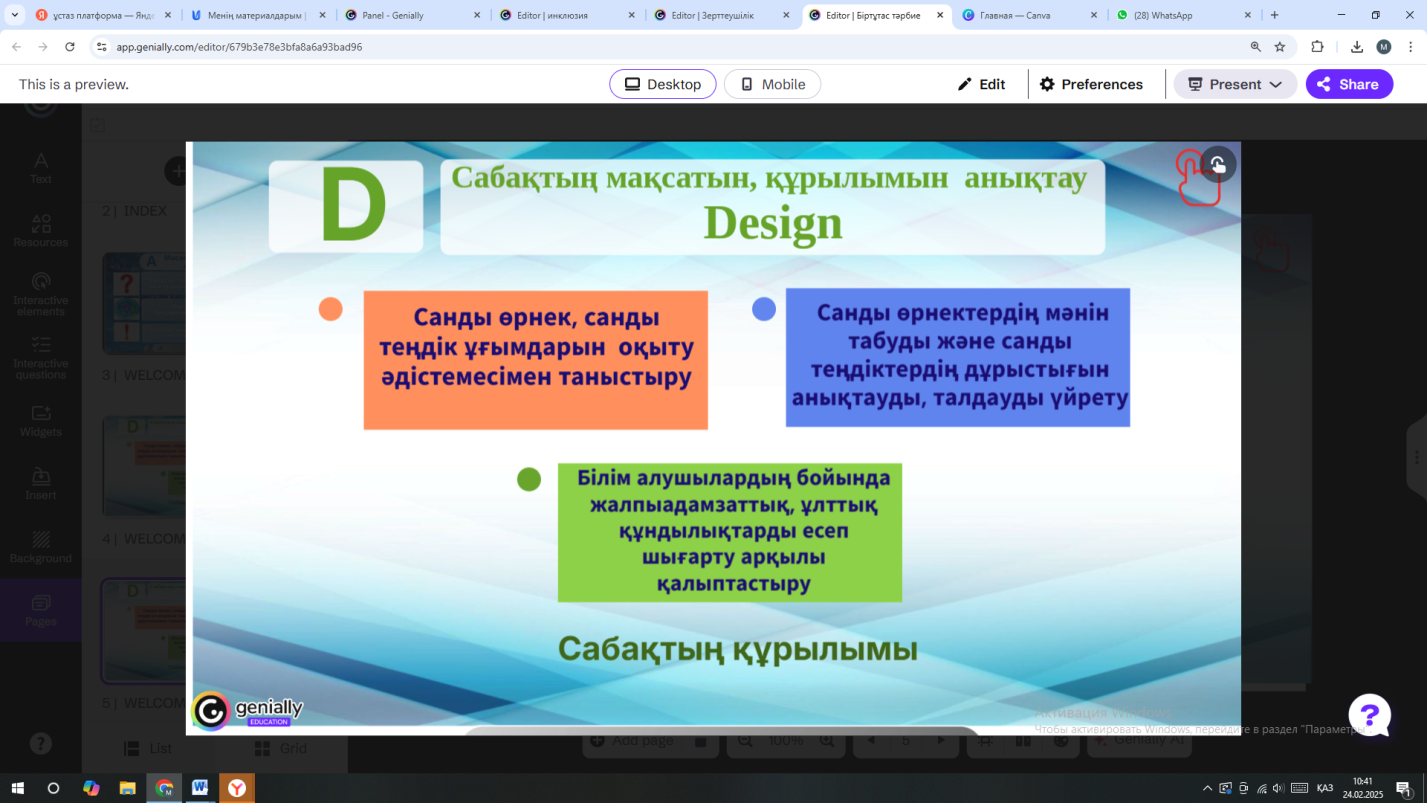The image size is (1427, 803).
Task: Open the Background panel
Action: coord(40,549)
